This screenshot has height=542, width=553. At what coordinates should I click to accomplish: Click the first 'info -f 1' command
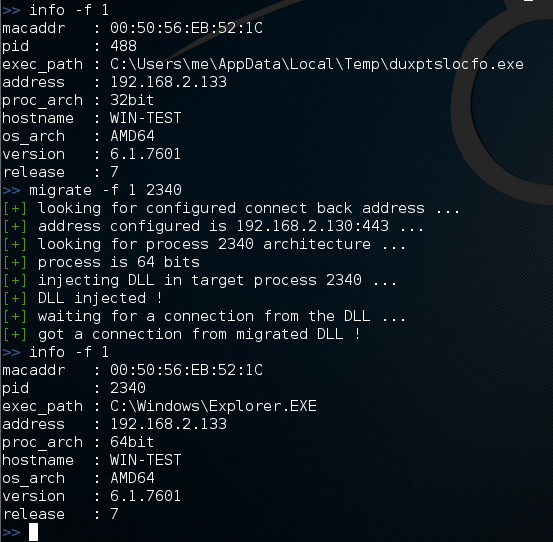point(69,10)
